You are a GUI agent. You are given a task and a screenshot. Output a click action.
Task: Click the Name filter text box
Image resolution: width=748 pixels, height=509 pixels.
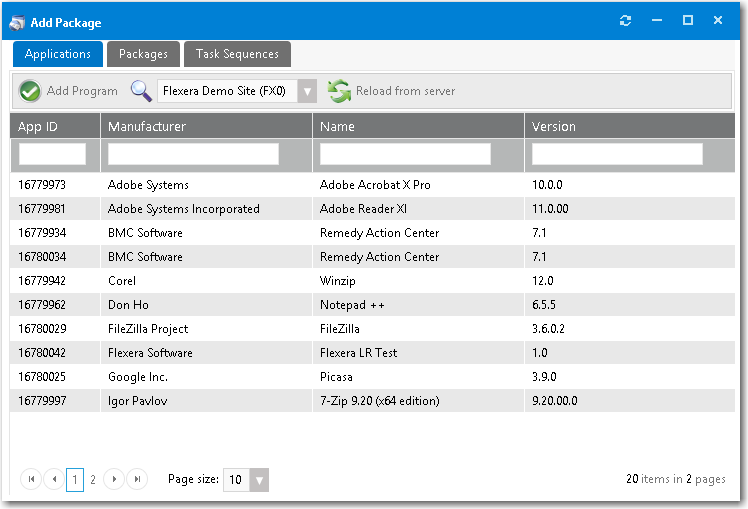405,154
